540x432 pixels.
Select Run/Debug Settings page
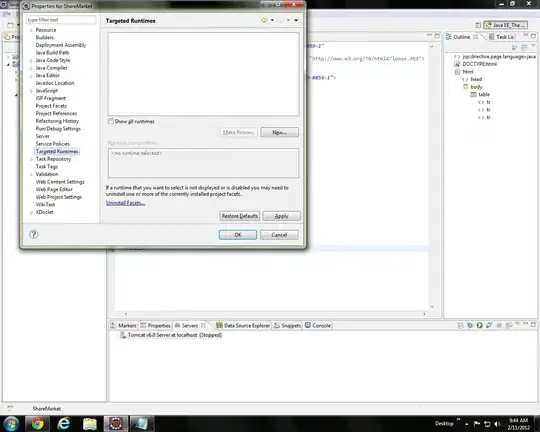coord(58,128)
